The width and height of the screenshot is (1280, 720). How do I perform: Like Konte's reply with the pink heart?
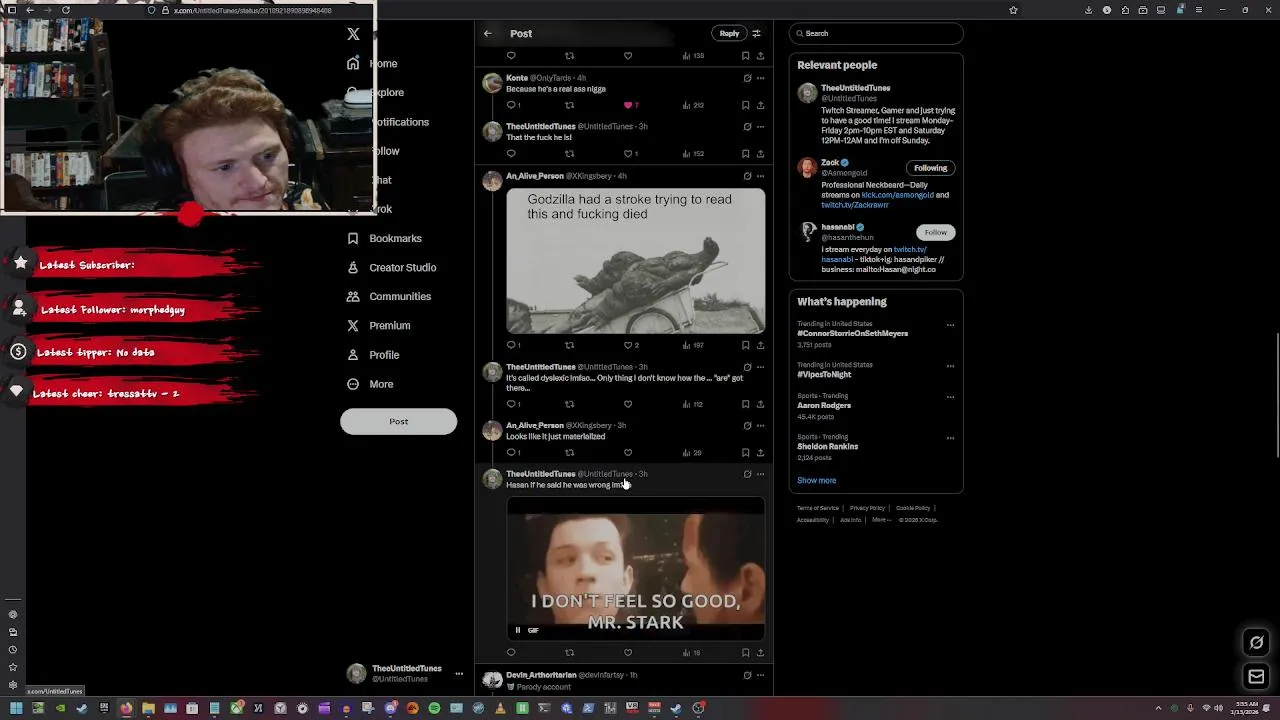(x=630, y=105)
